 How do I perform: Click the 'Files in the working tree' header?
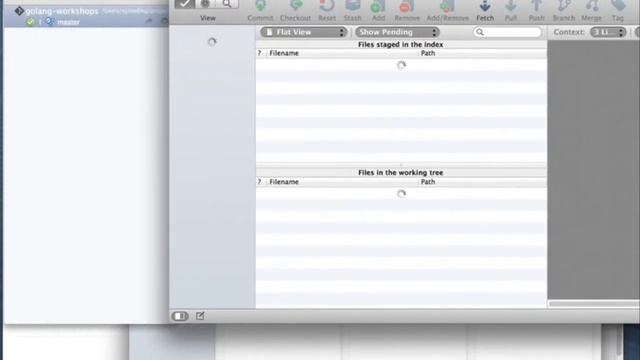(400, 173)
